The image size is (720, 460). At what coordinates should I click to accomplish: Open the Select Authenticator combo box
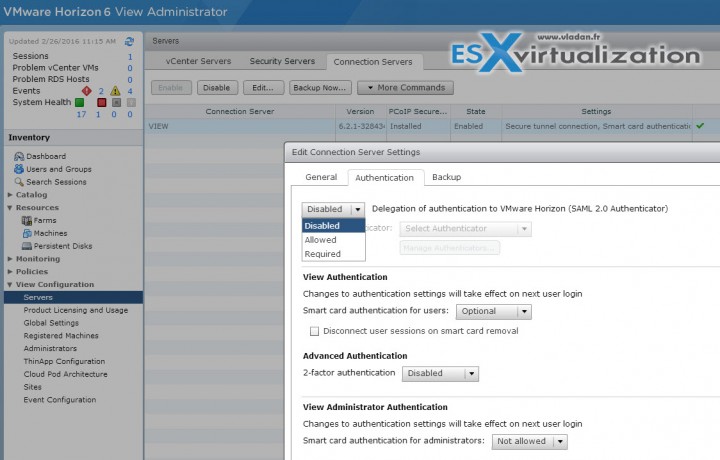pos(465,229)
